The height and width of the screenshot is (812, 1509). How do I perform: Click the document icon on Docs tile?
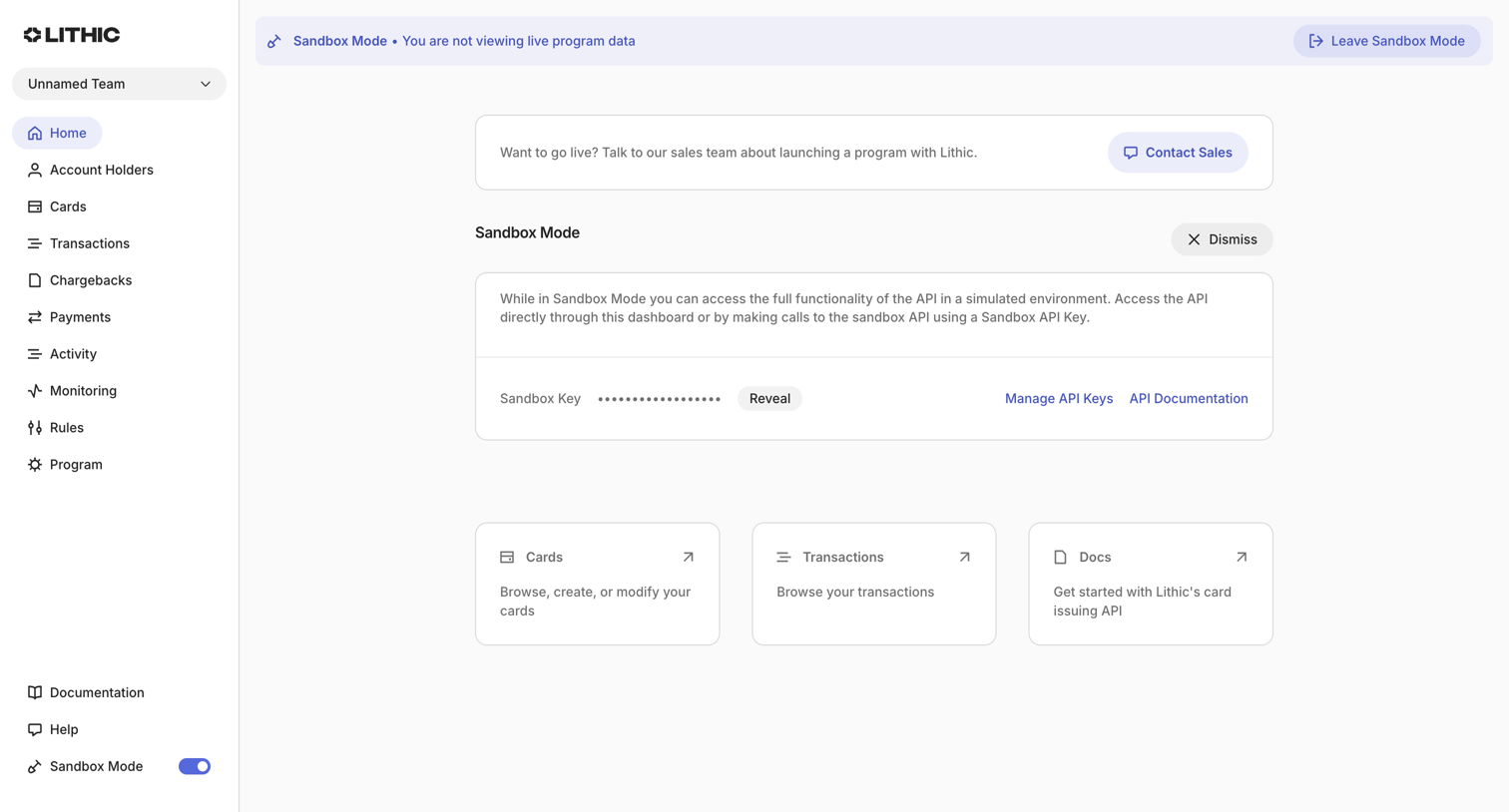pos(1060,557)
